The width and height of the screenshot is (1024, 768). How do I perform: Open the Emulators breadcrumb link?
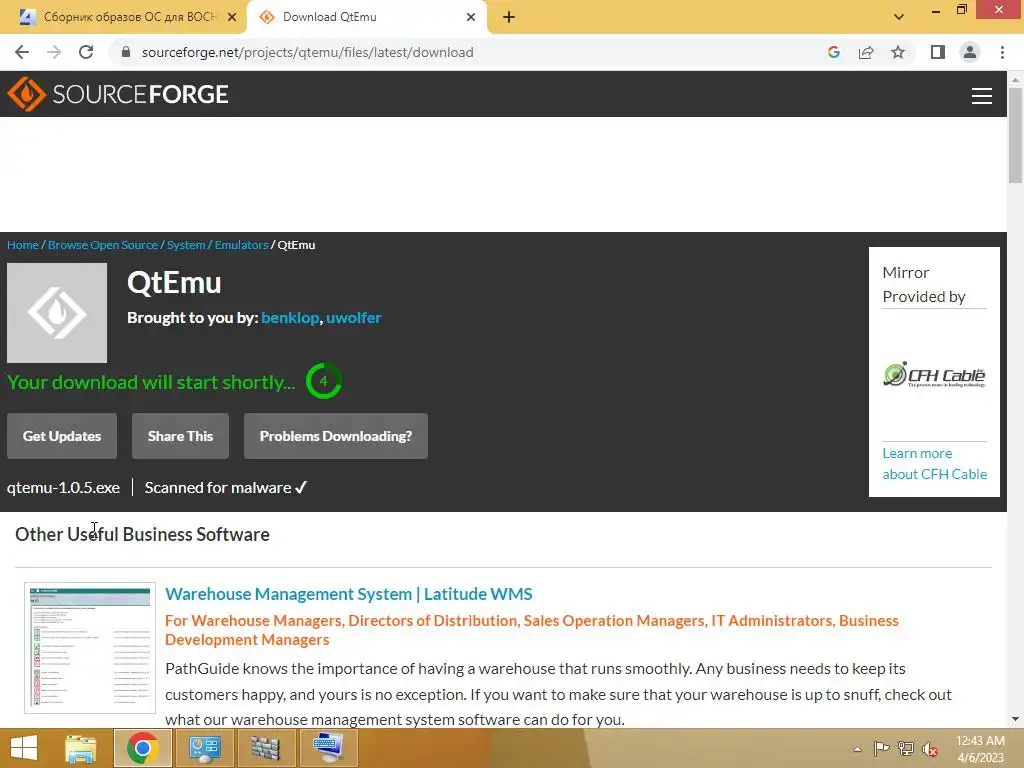(242, 245)
